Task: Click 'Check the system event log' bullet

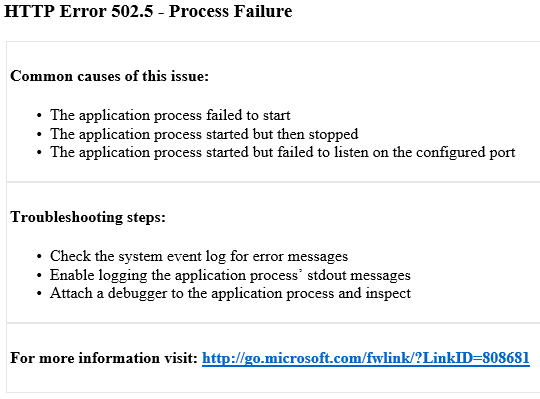Action: click(199, 256)
